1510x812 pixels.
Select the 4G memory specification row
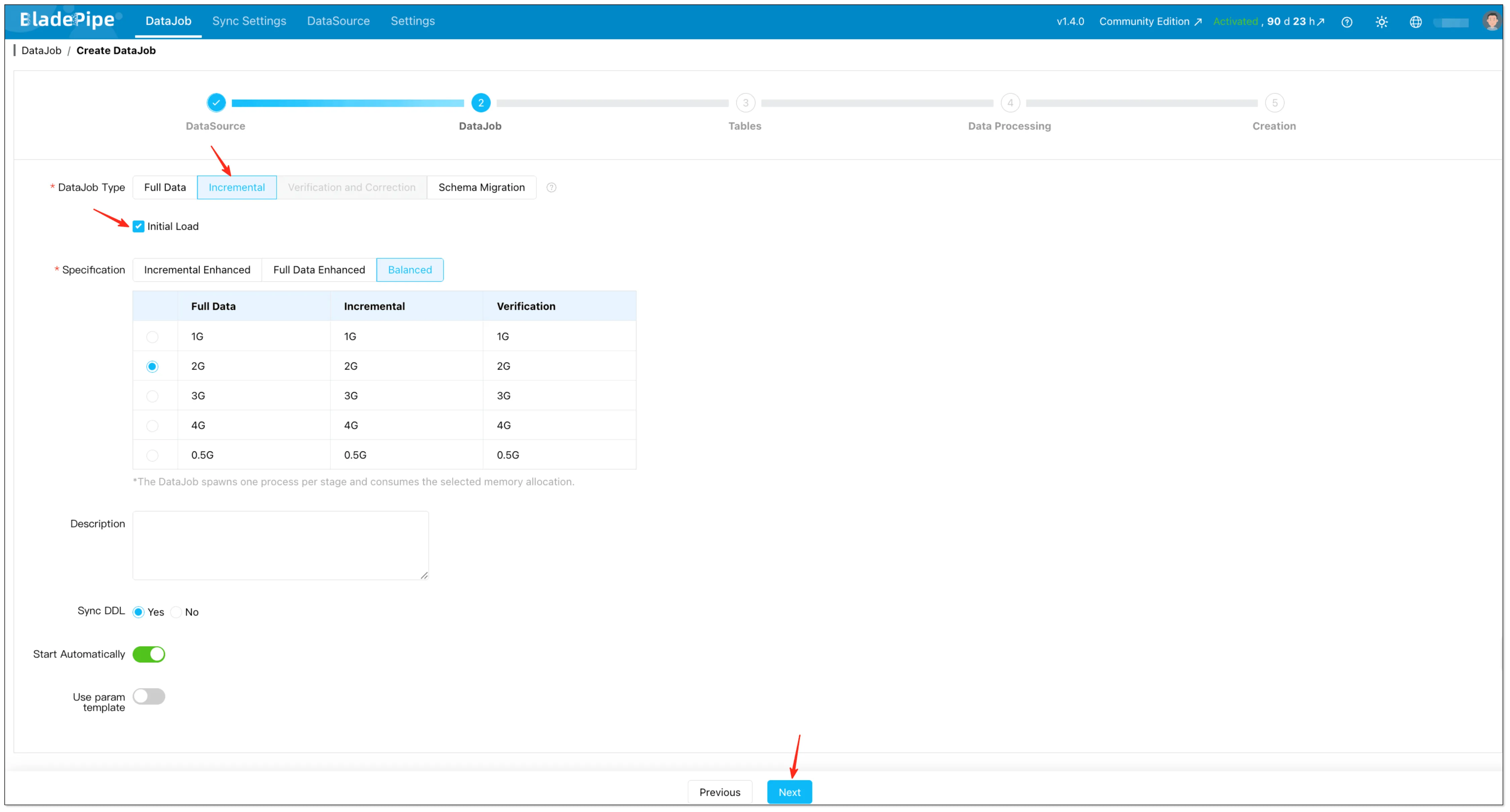tap(152, 425)
